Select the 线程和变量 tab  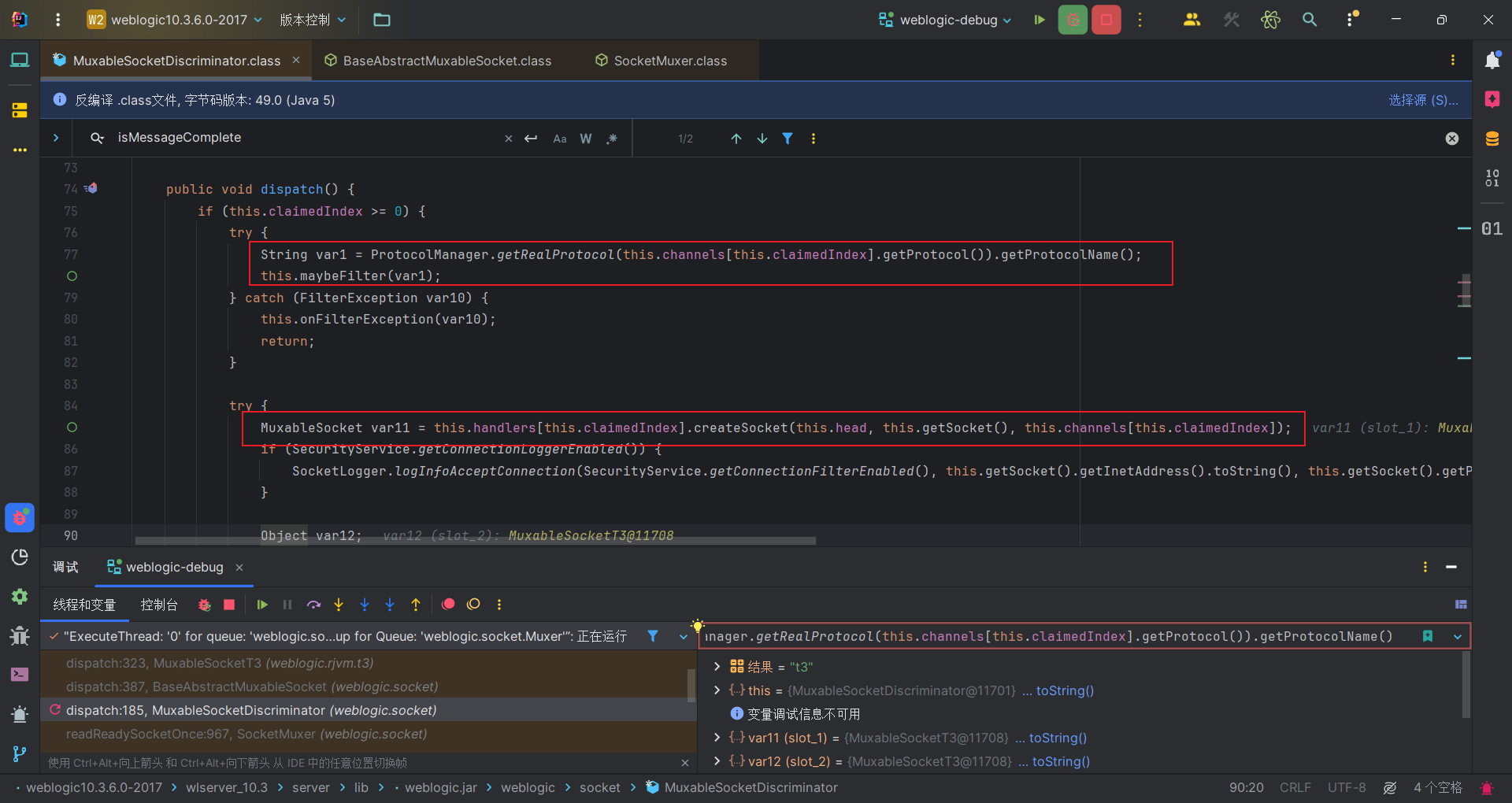[84, 605]
